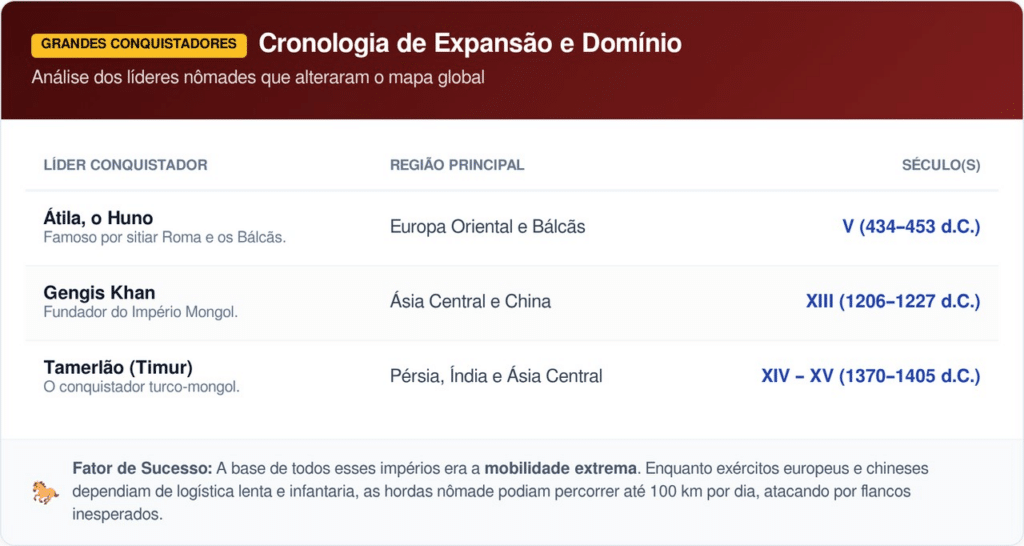The image size is (1024, 546).
Task: Click the SÉCULO(S) column header
Action: [940, 165]
